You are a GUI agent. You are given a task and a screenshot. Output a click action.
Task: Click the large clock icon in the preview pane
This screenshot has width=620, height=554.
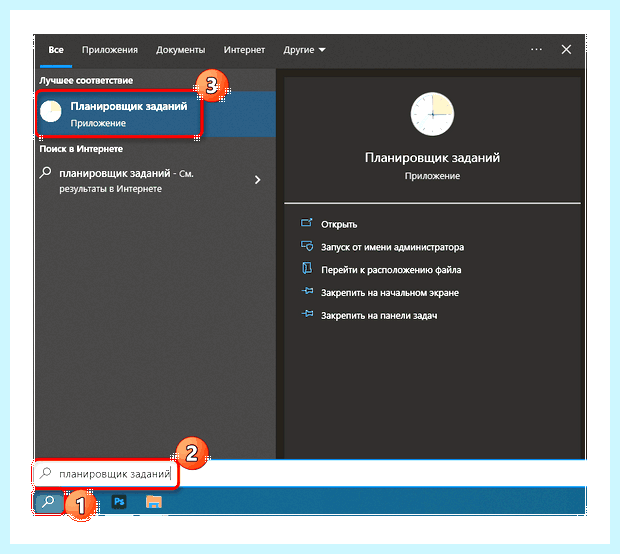(432, 114)
